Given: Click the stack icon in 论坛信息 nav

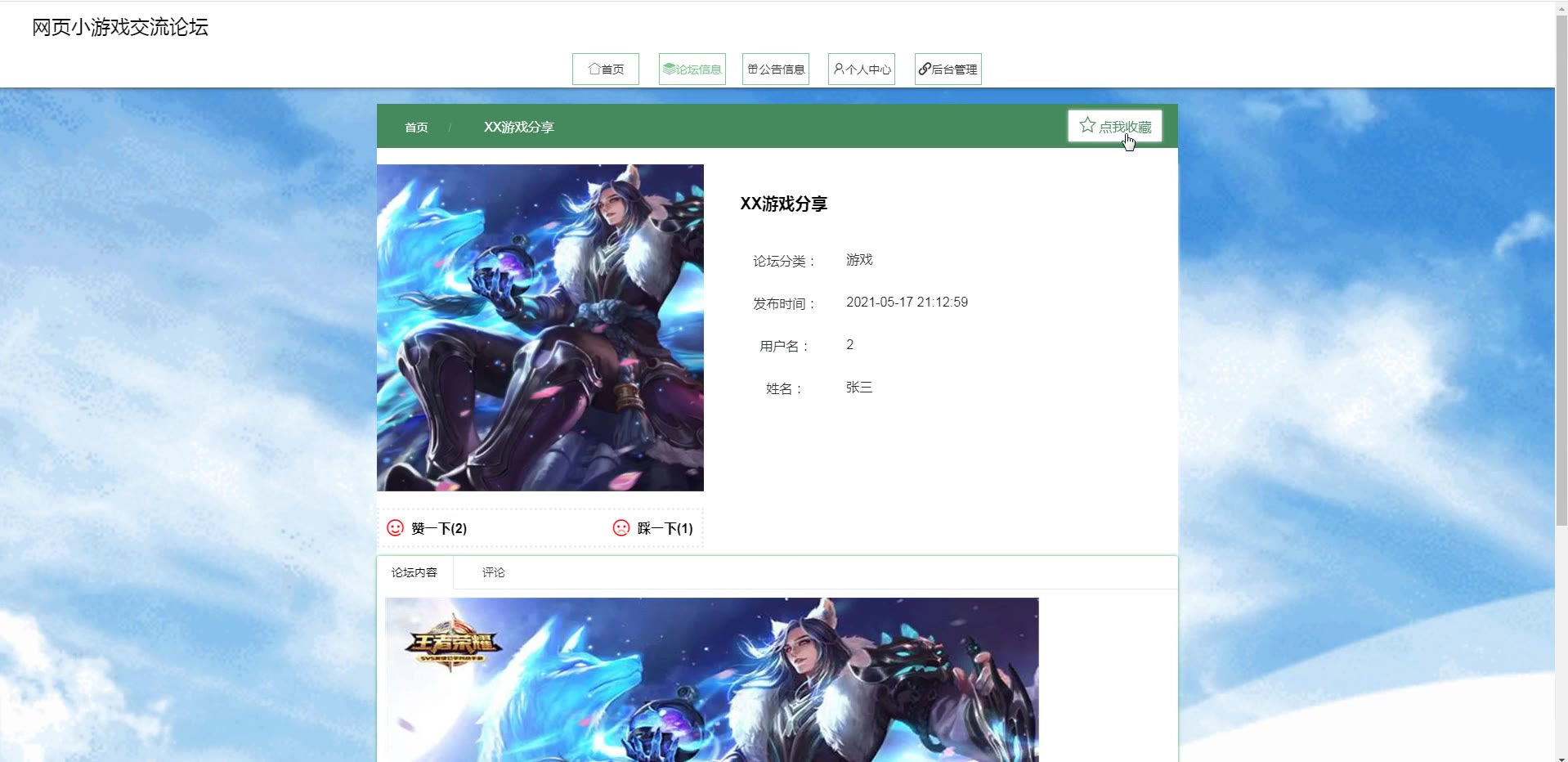Looking at the screenshot, I should tap(669, 69).
